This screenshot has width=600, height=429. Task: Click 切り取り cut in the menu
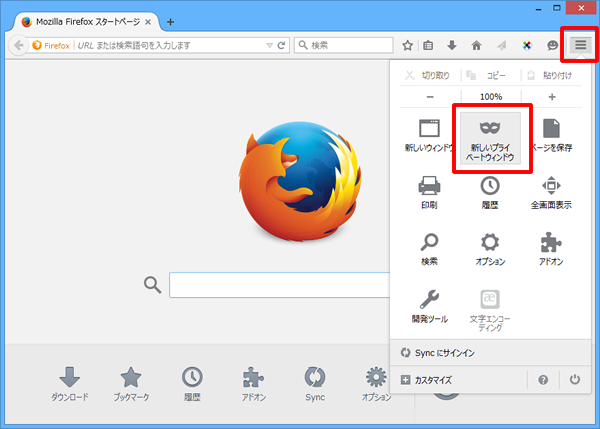coord(429,75)
